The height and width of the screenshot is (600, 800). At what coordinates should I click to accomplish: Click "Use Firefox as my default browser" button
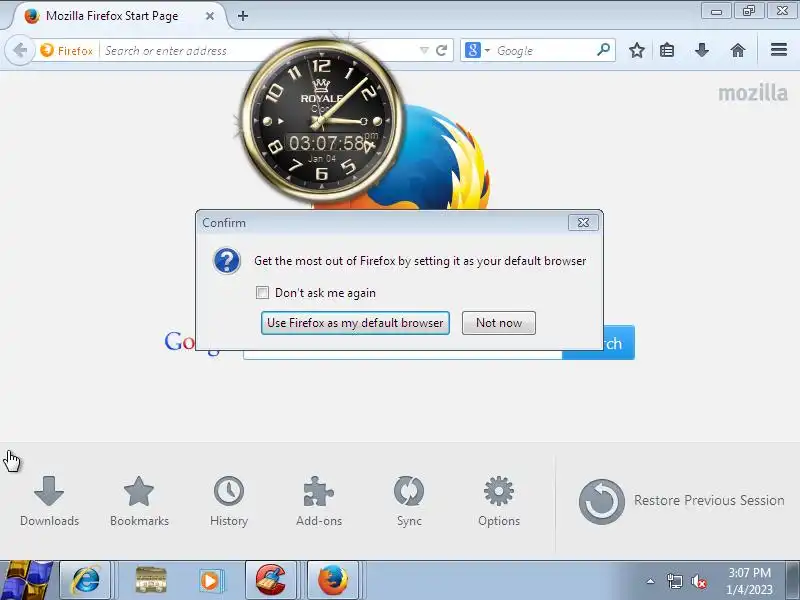355,323
